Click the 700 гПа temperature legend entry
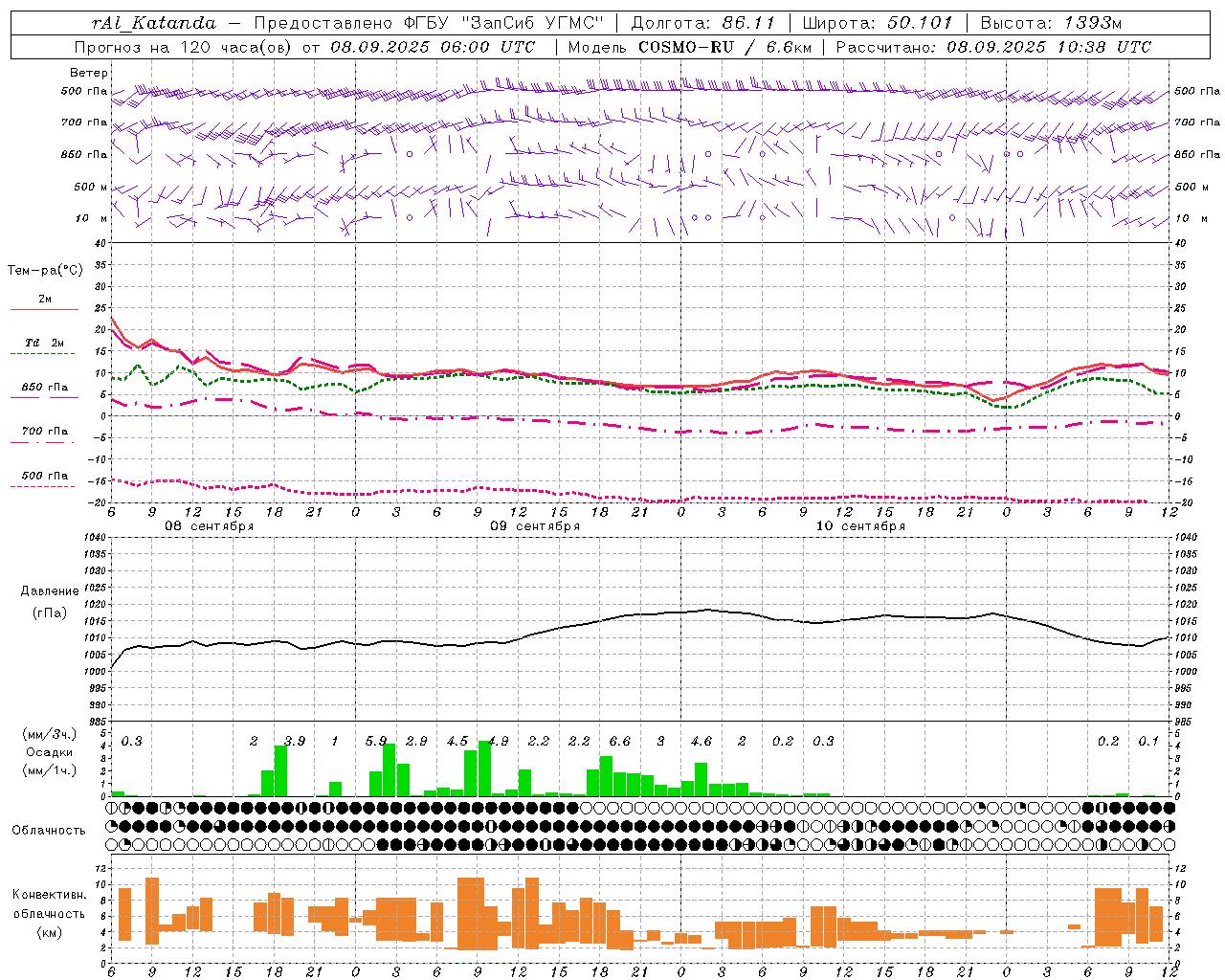Screen dimensions: 1225x980 click(x=45, y=432)
